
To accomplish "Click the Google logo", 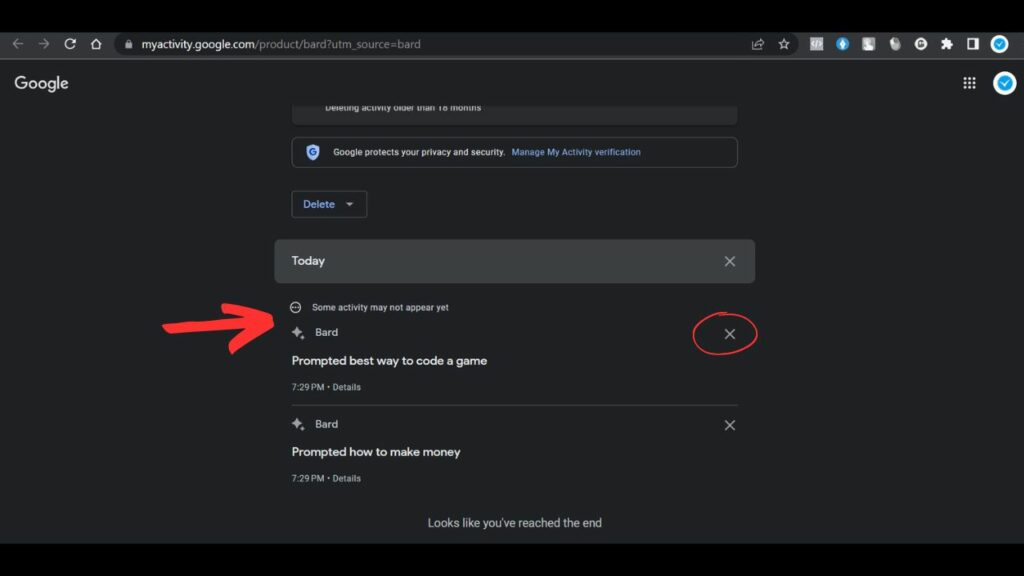I will pyautogui.click(x=41, y=84).
